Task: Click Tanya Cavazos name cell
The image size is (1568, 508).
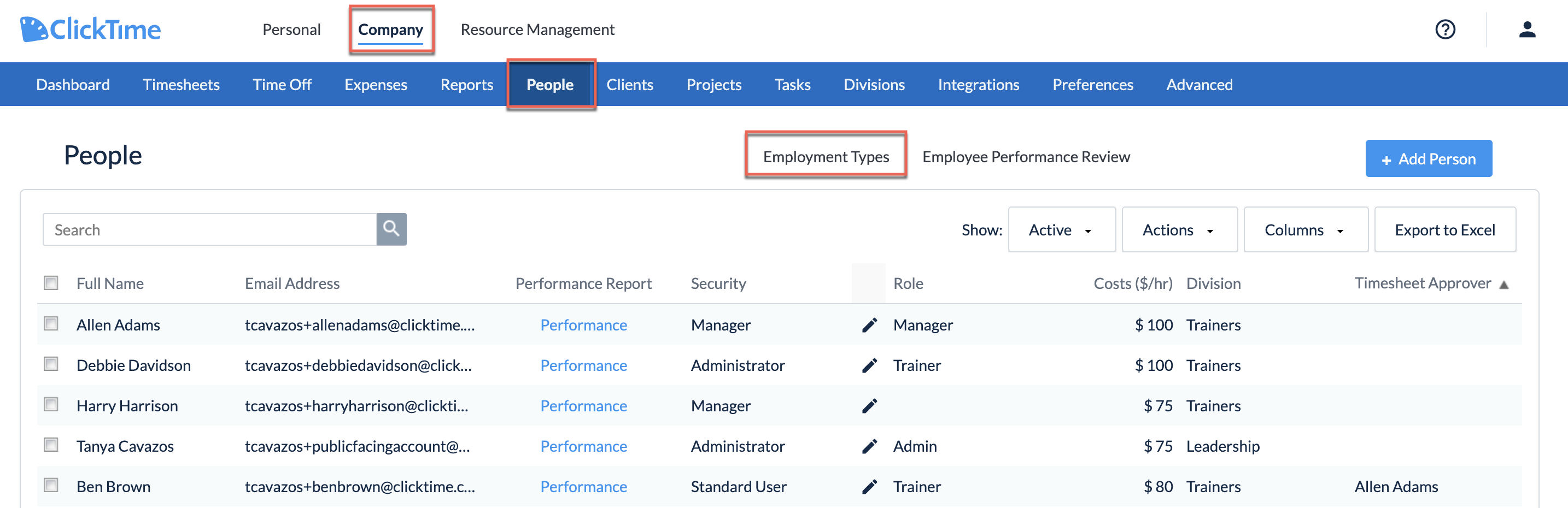Action: click(125, 446)
